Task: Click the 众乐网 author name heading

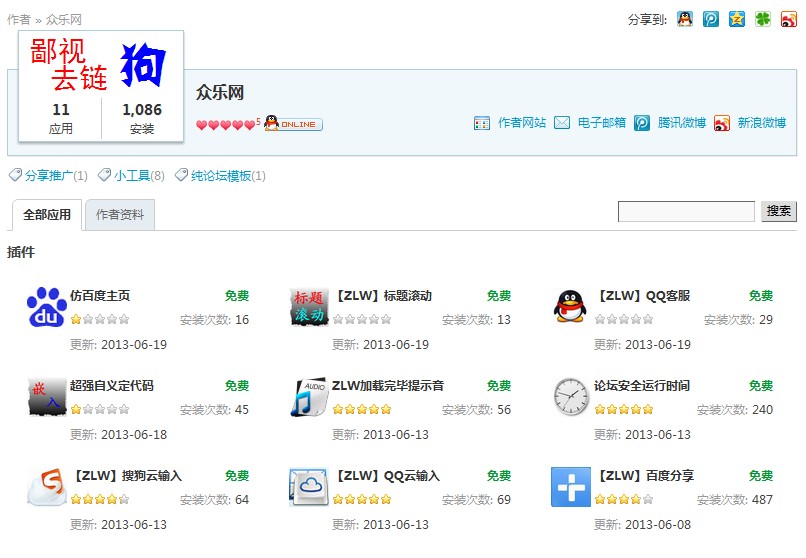Action: (219, 93)
